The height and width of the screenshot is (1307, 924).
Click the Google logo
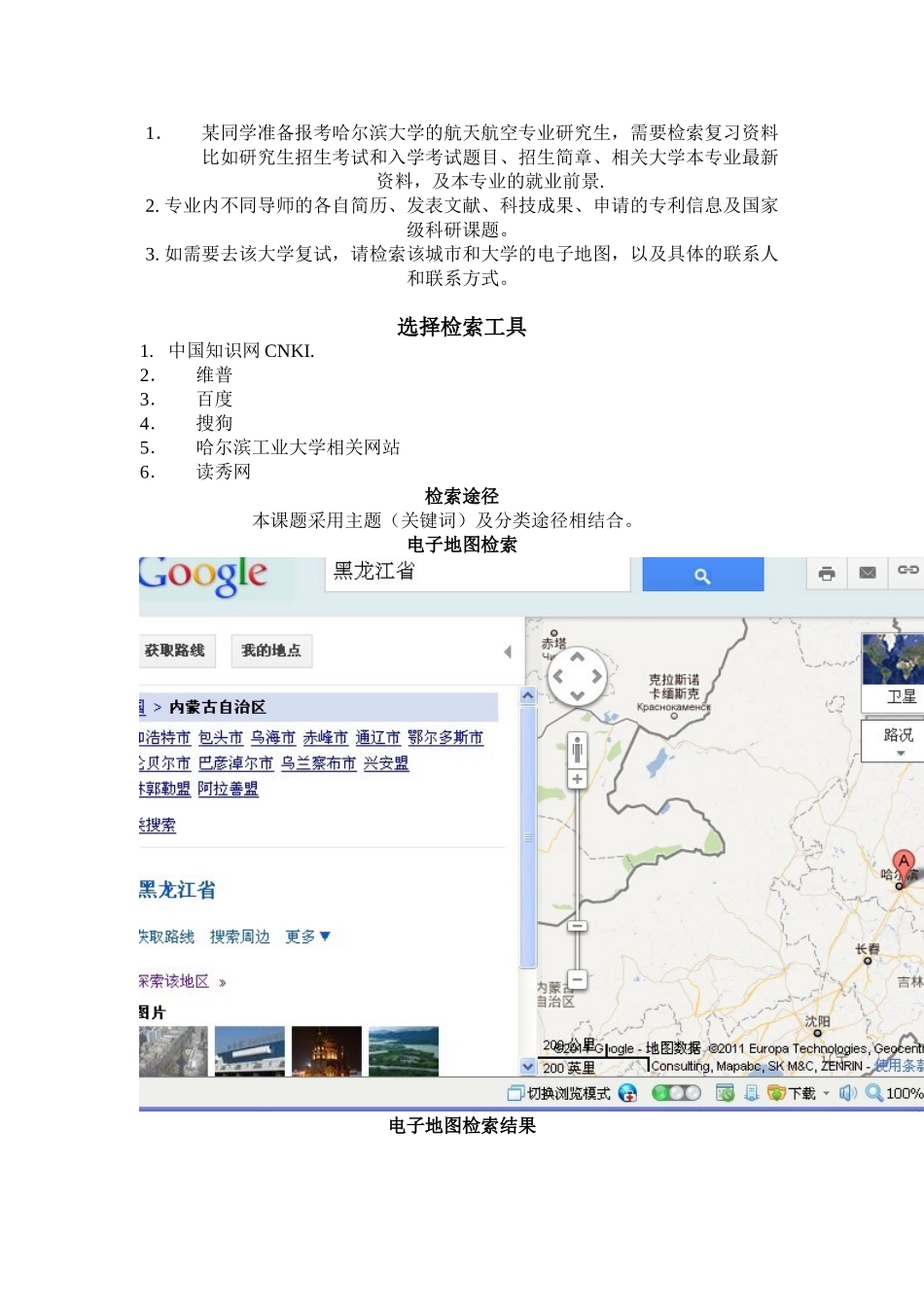click(x=204, y=577)
